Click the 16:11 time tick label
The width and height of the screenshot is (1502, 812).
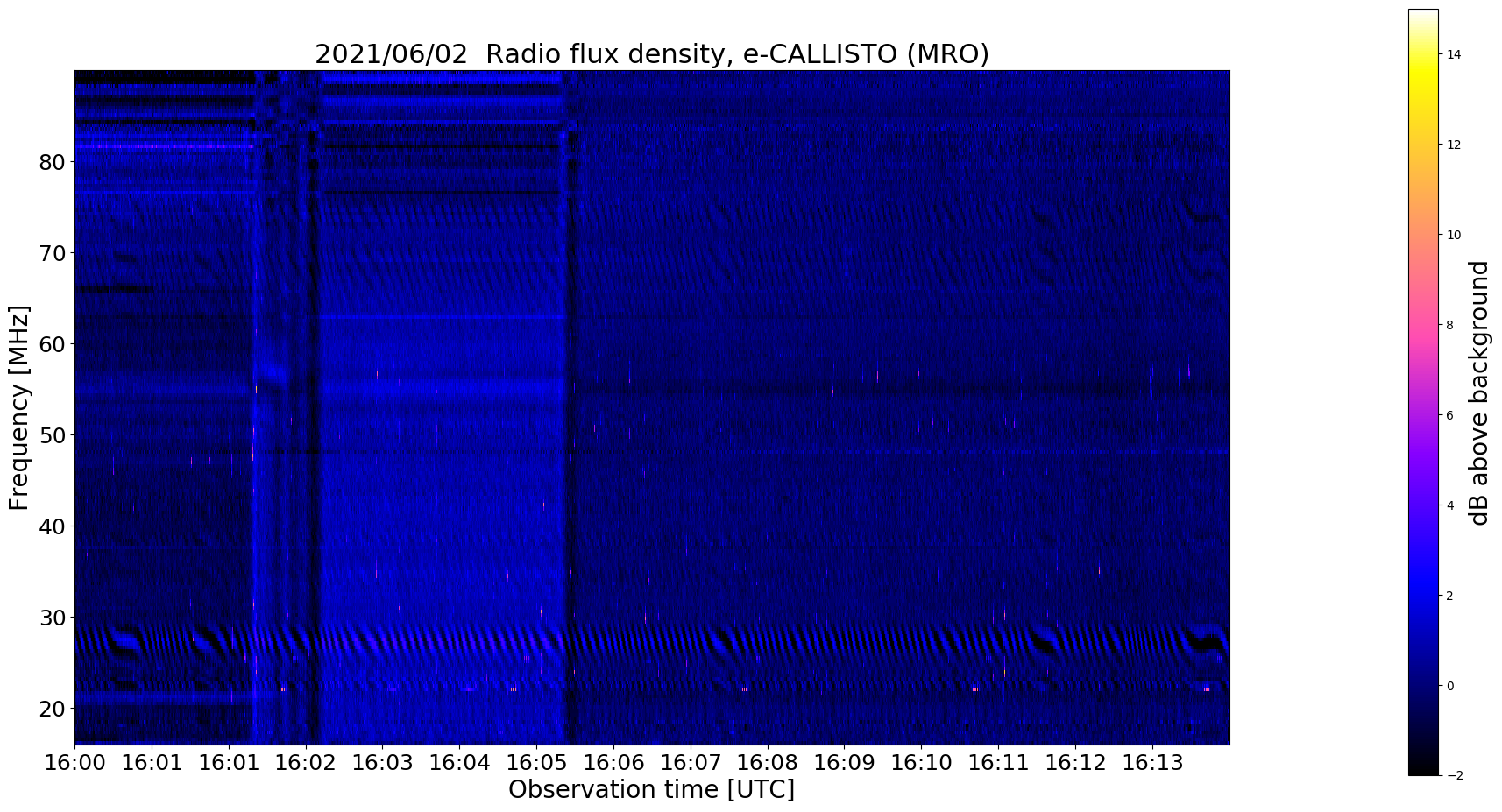click(999, 762)
